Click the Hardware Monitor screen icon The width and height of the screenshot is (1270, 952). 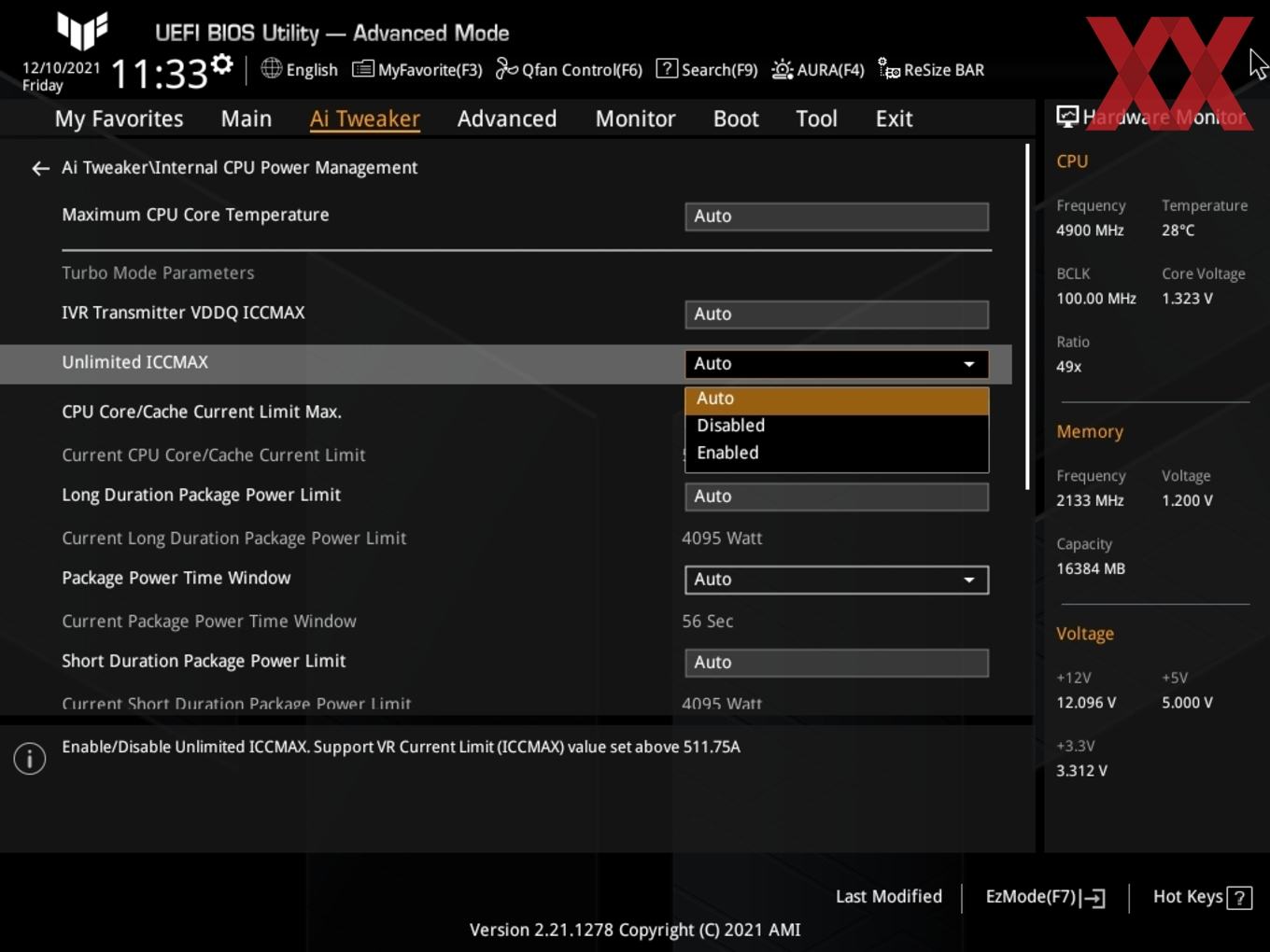click(x=1067, y=117)
